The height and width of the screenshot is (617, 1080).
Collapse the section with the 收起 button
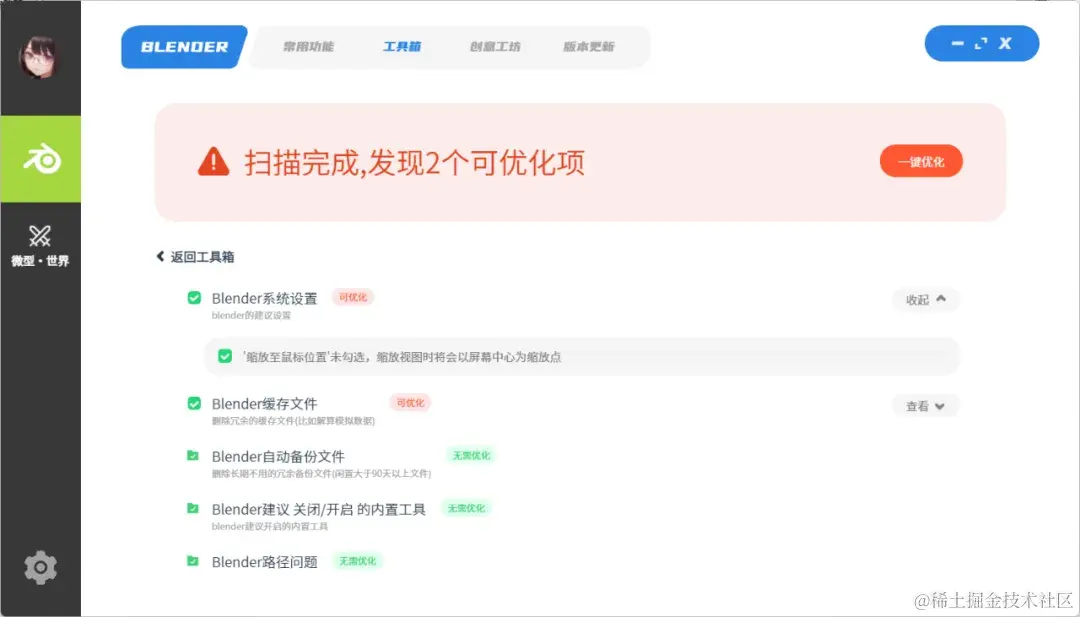926,300
